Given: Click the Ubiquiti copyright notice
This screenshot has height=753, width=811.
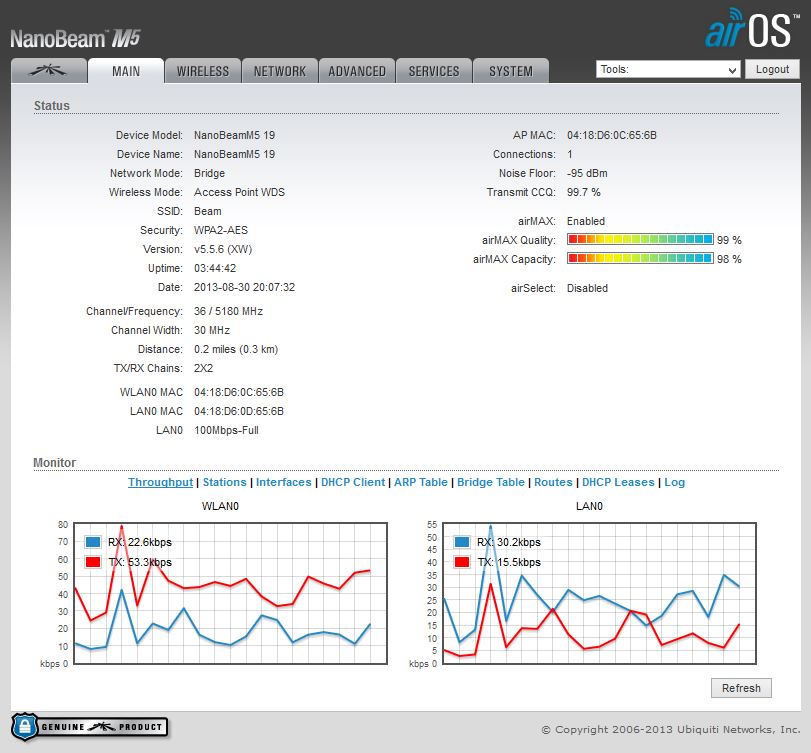Looking at the screenshot, I should point(671,729).
